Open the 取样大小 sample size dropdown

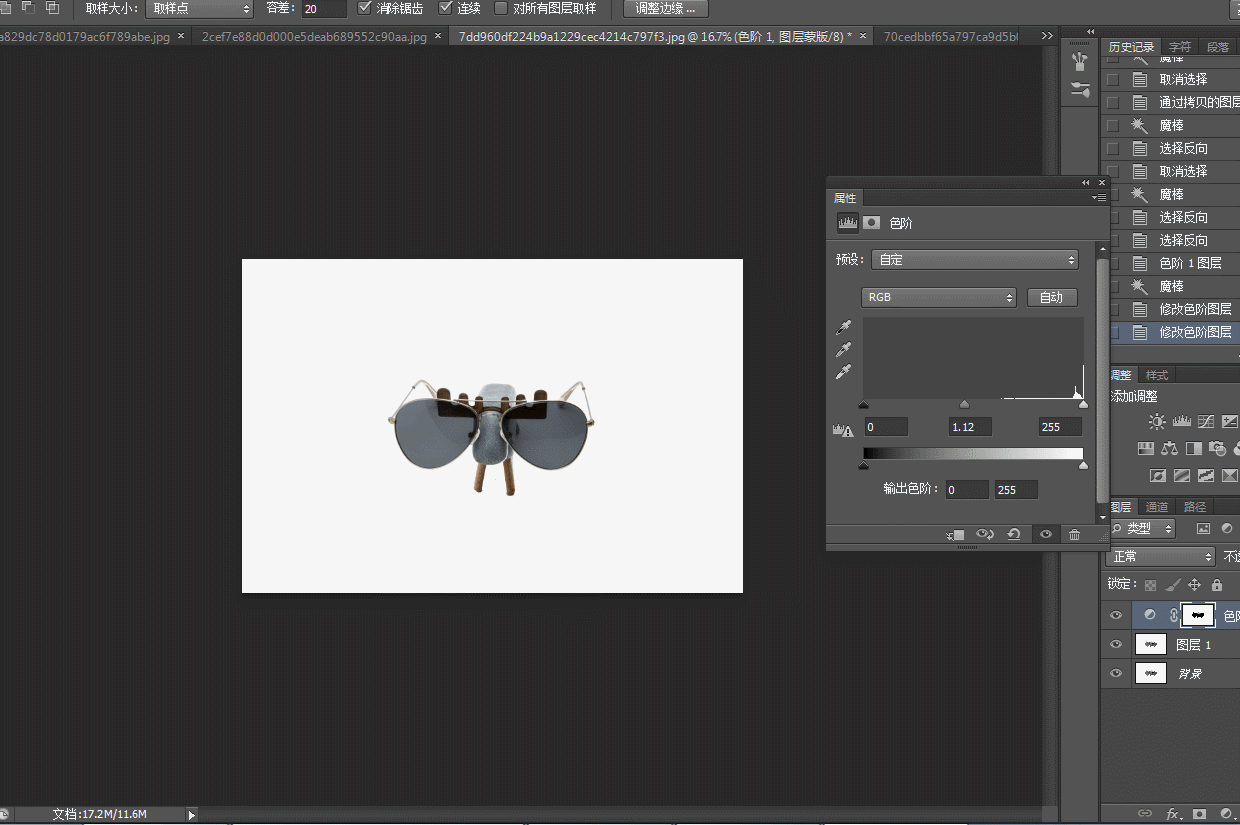200,8
